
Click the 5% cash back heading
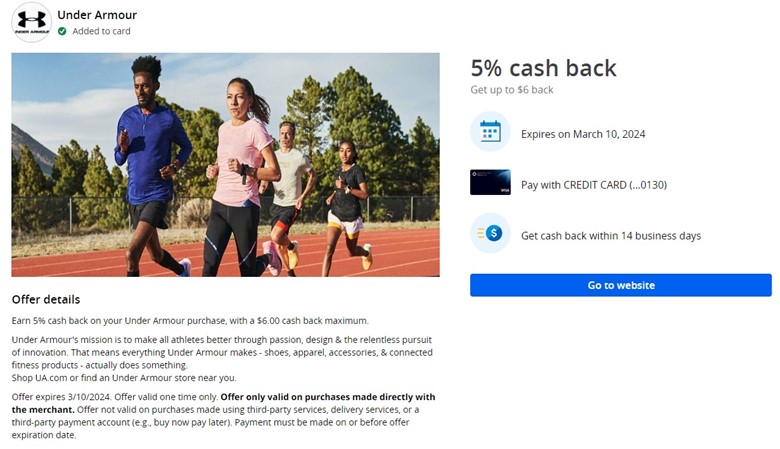point(543,68)
